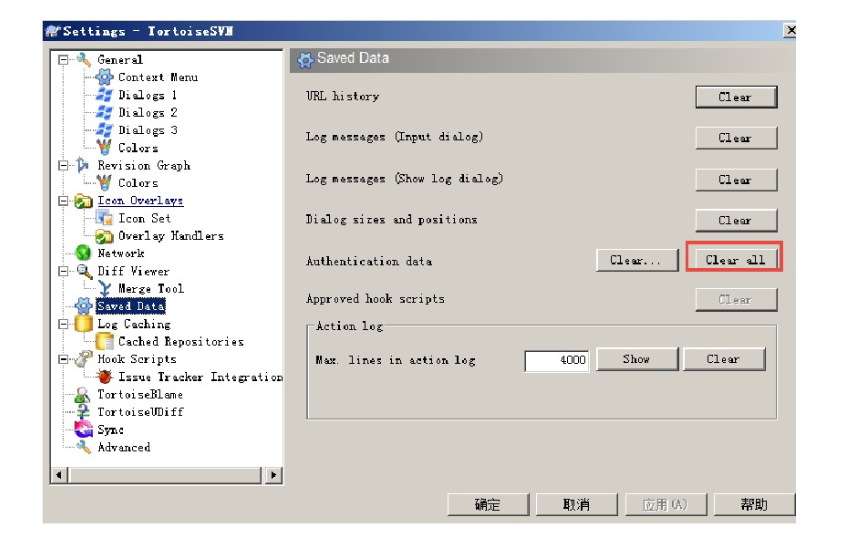Focus the Max. lines in action log field

pos(557,361)
